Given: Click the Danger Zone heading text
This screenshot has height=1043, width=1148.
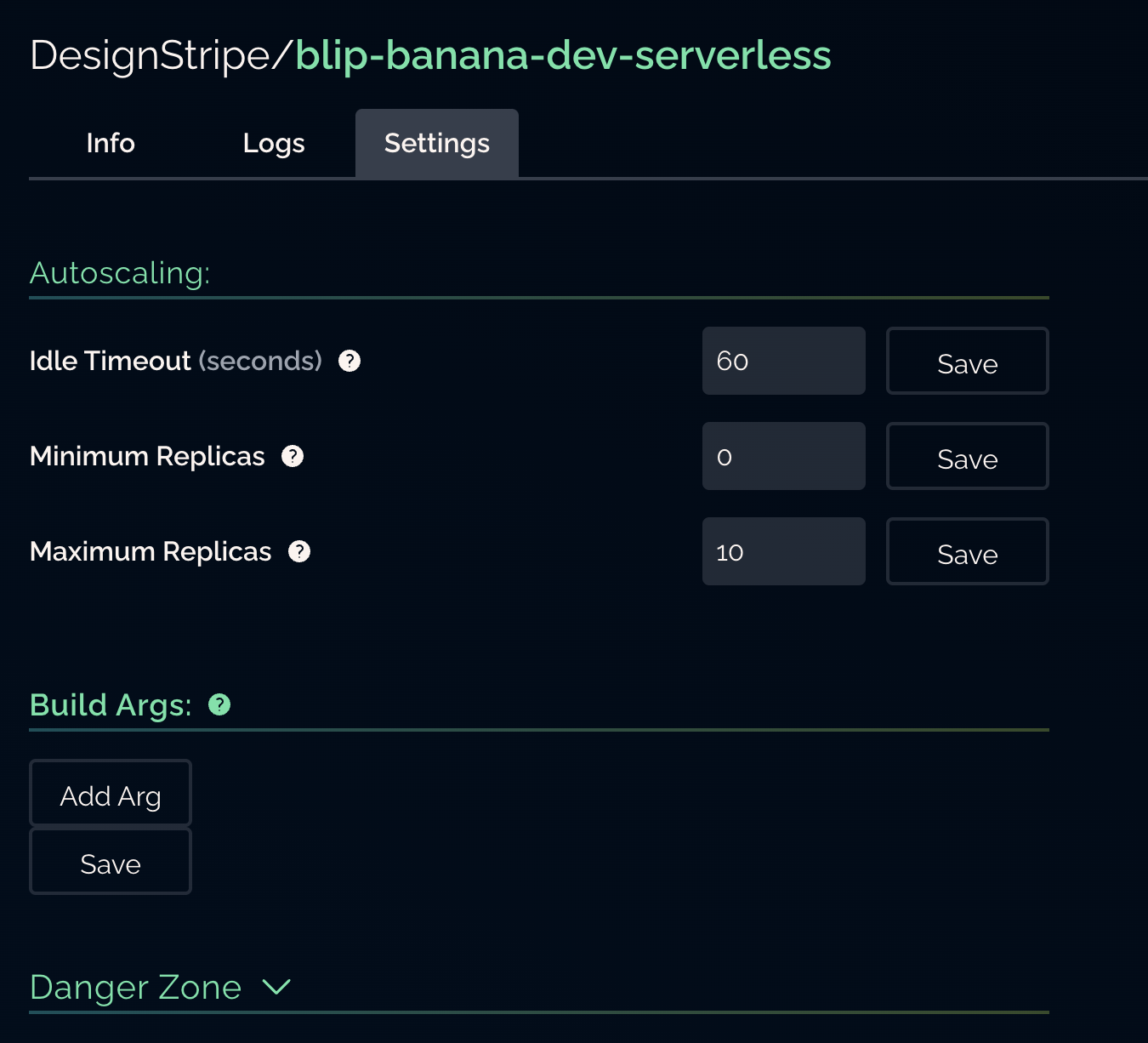Looking at the screenshot, I should [x=136, y=987].
